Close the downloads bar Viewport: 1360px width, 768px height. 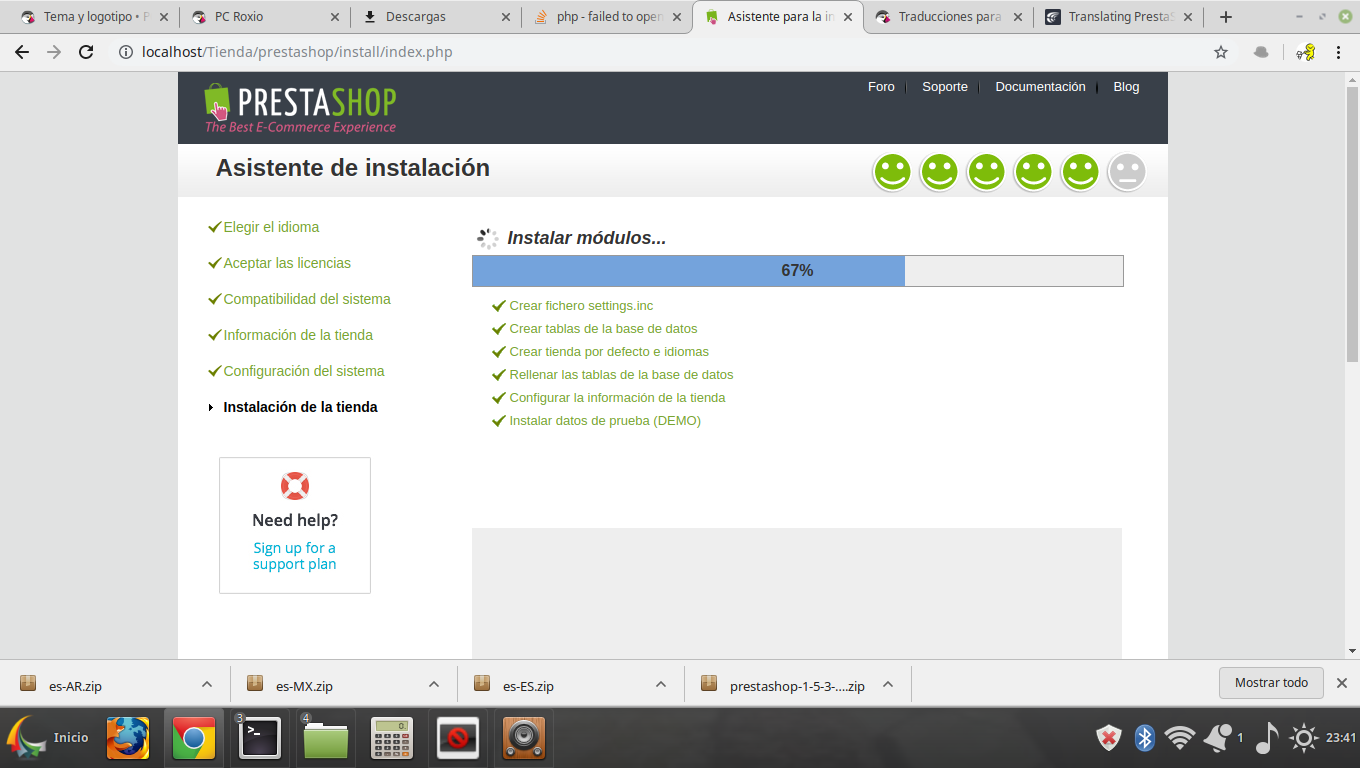1342,683
